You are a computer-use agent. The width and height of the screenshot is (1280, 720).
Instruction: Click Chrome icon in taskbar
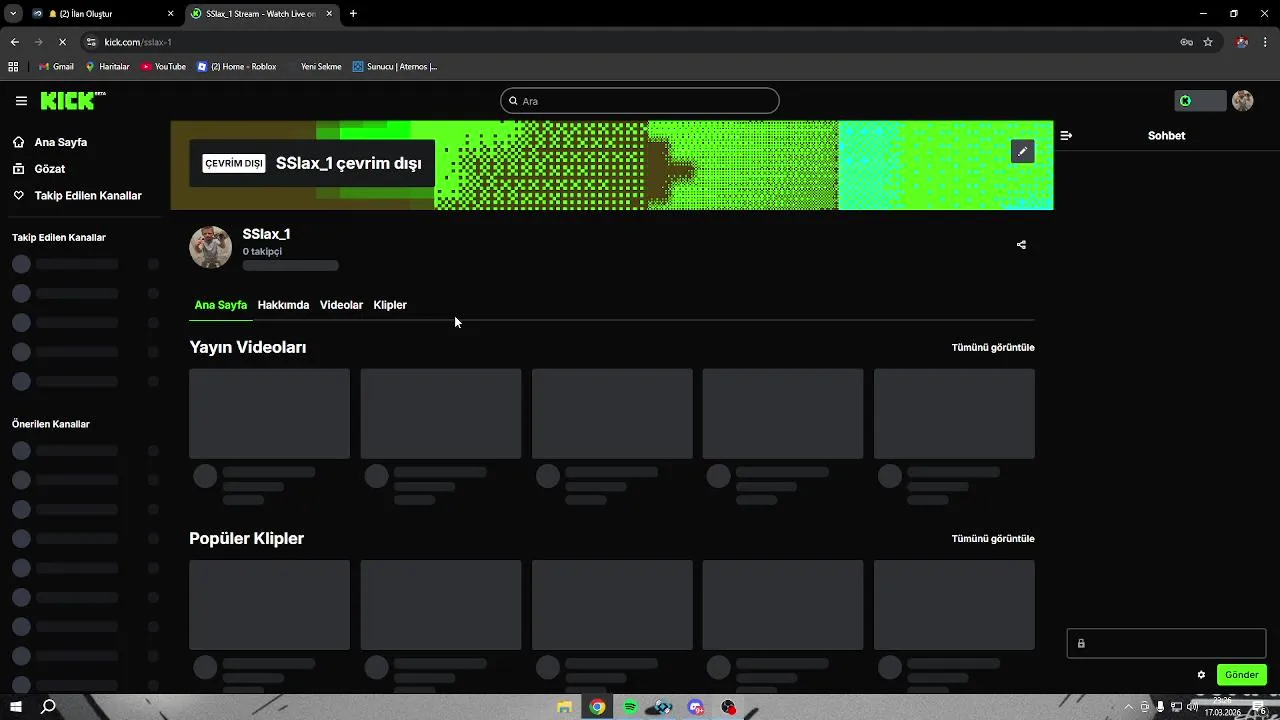(597, 707)
